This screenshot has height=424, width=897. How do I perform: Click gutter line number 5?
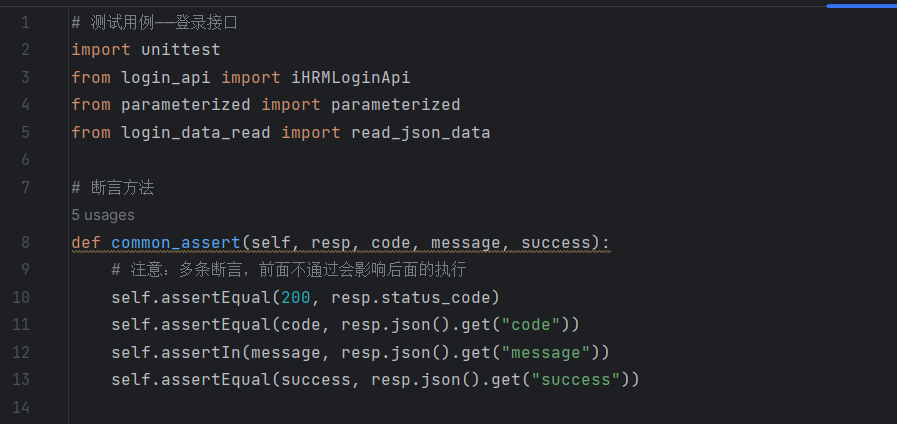[x=25, y=132]
